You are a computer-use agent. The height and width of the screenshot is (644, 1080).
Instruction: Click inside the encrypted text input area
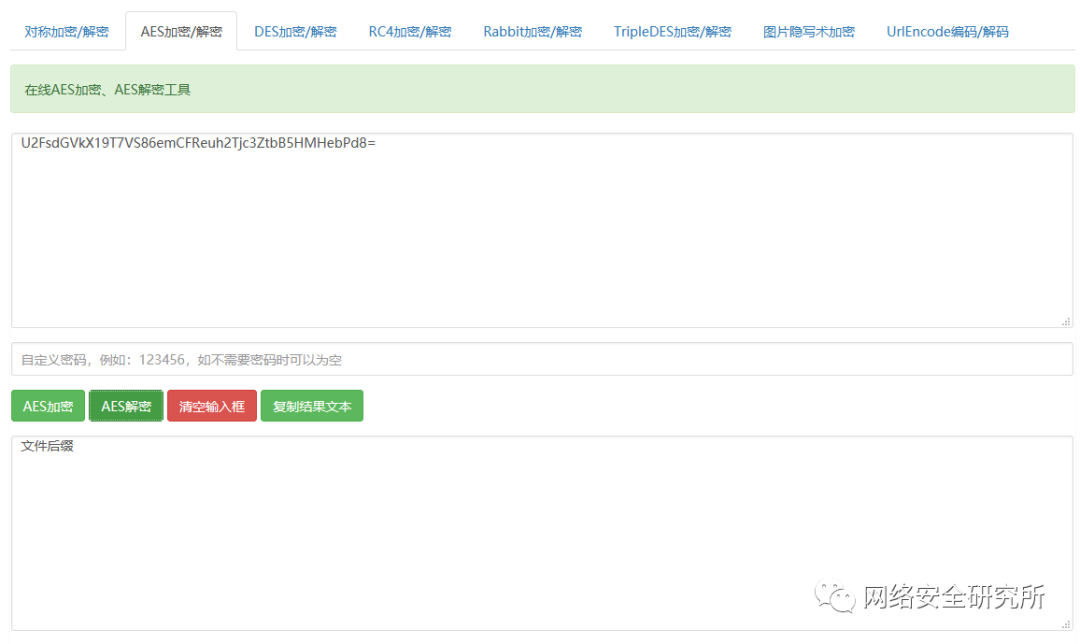click(540, 230)
